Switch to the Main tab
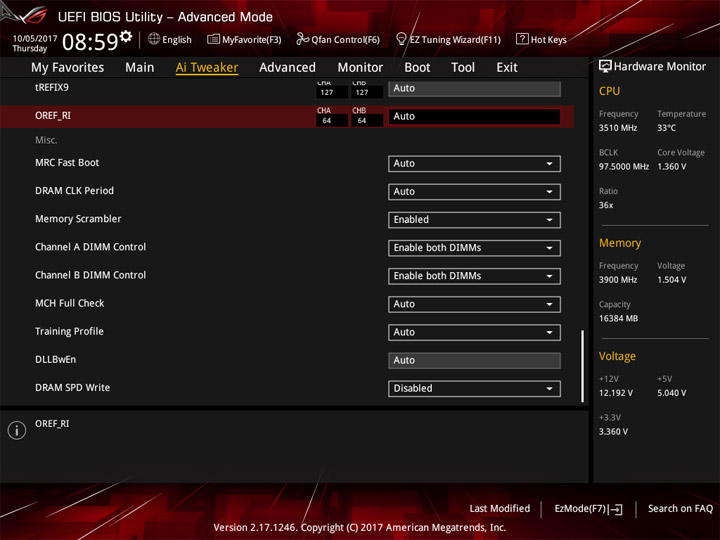 click(x=140, y=68)
